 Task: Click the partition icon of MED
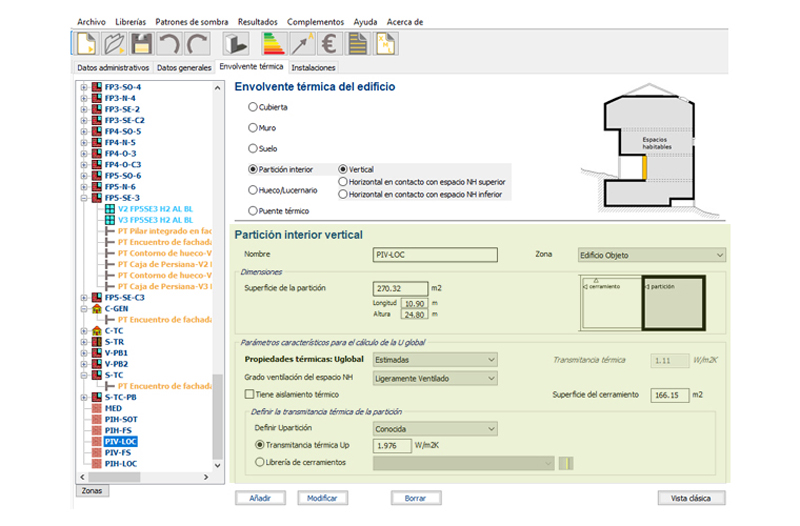coord(96,409)
